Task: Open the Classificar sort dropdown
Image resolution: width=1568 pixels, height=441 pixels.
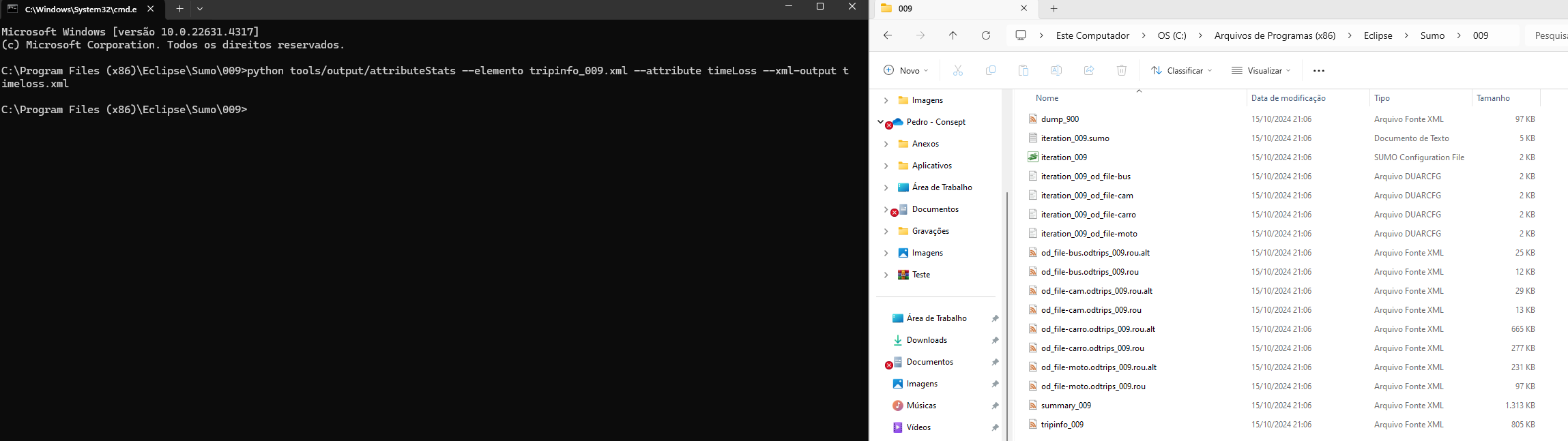Action: tap(1181, 70)
